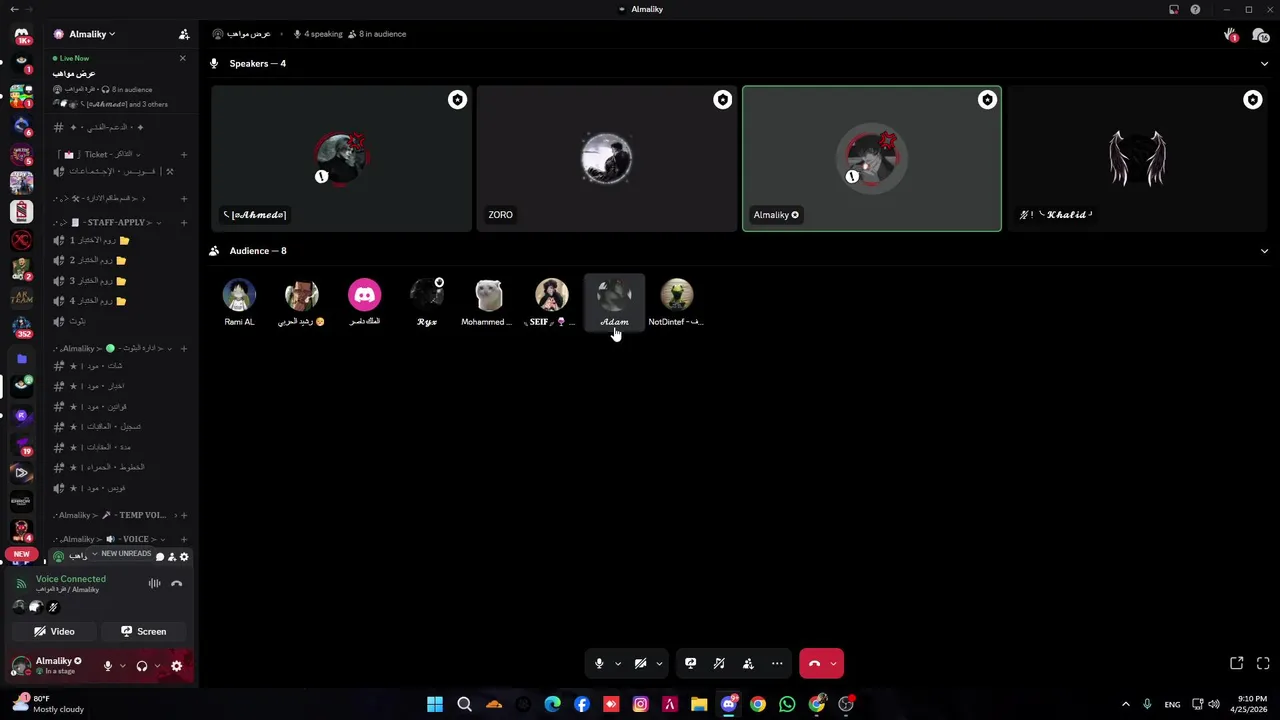Dismiss the Live Now stage banner
The image size is (1280, 720).
click(182, 58)
